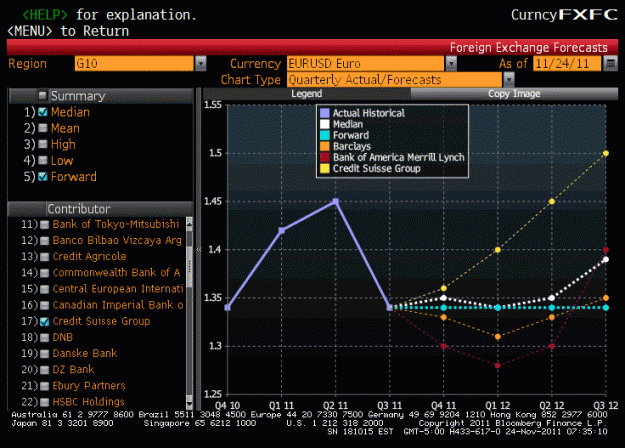Click Barclays Q1 12 forecast point
This screenshot has height=448, width=625.
point(497,337)
